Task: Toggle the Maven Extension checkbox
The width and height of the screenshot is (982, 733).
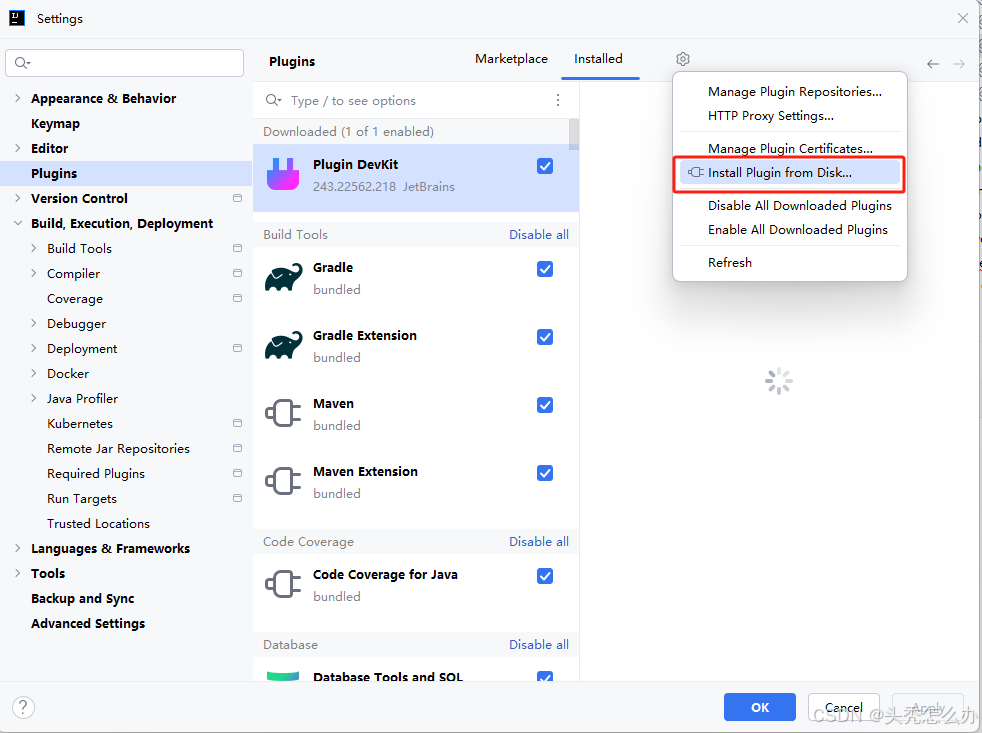Action: point(545,473)
